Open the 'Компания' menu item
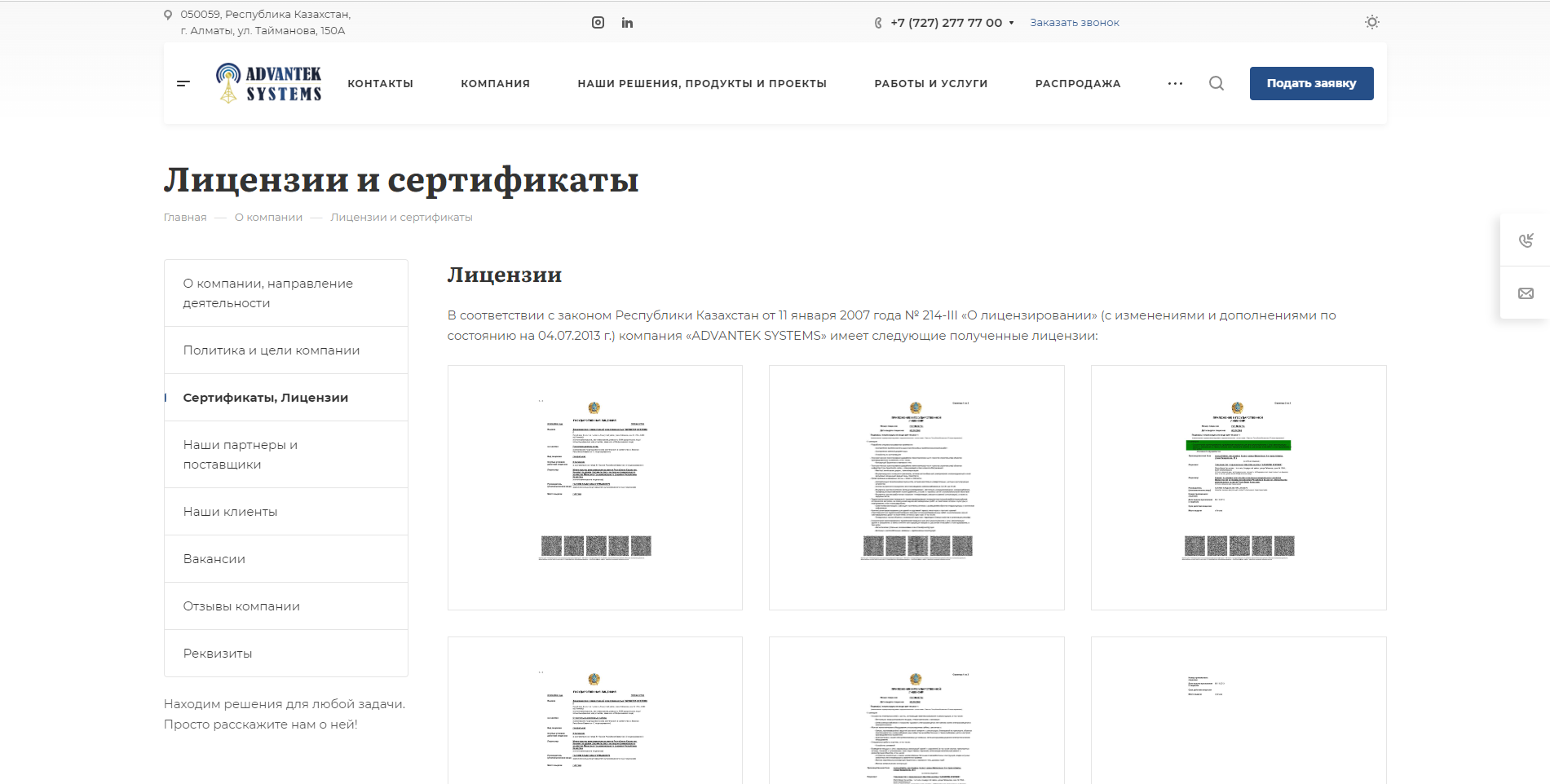Image resolution: width=1550 pixels, height=784 pixels. [495, 83]
